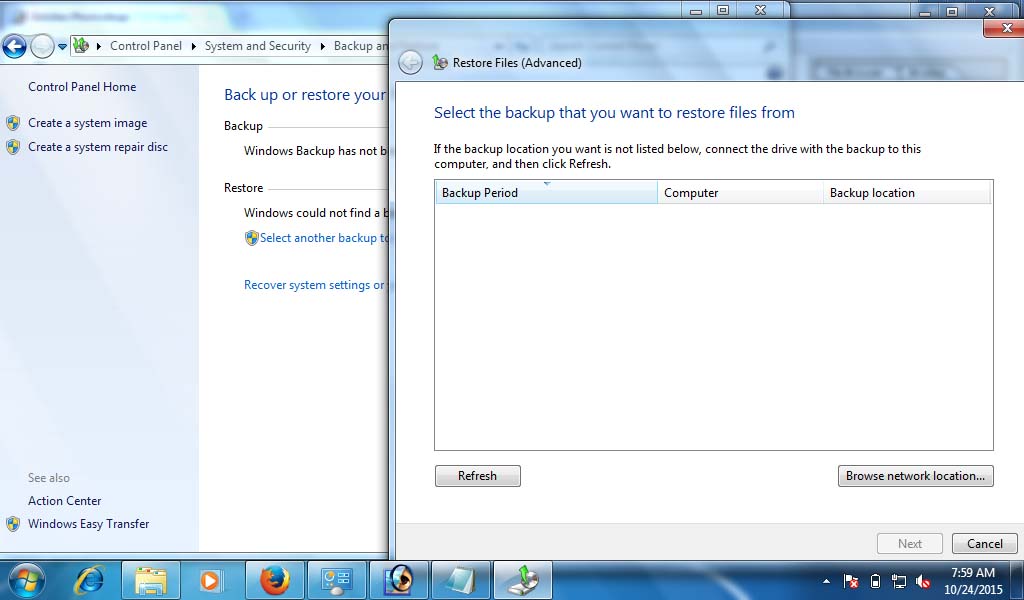The height and width of the screenshot is (600, 1024).
Task: Click the 'Back up or restore your' heading
Action: point(306,95)
